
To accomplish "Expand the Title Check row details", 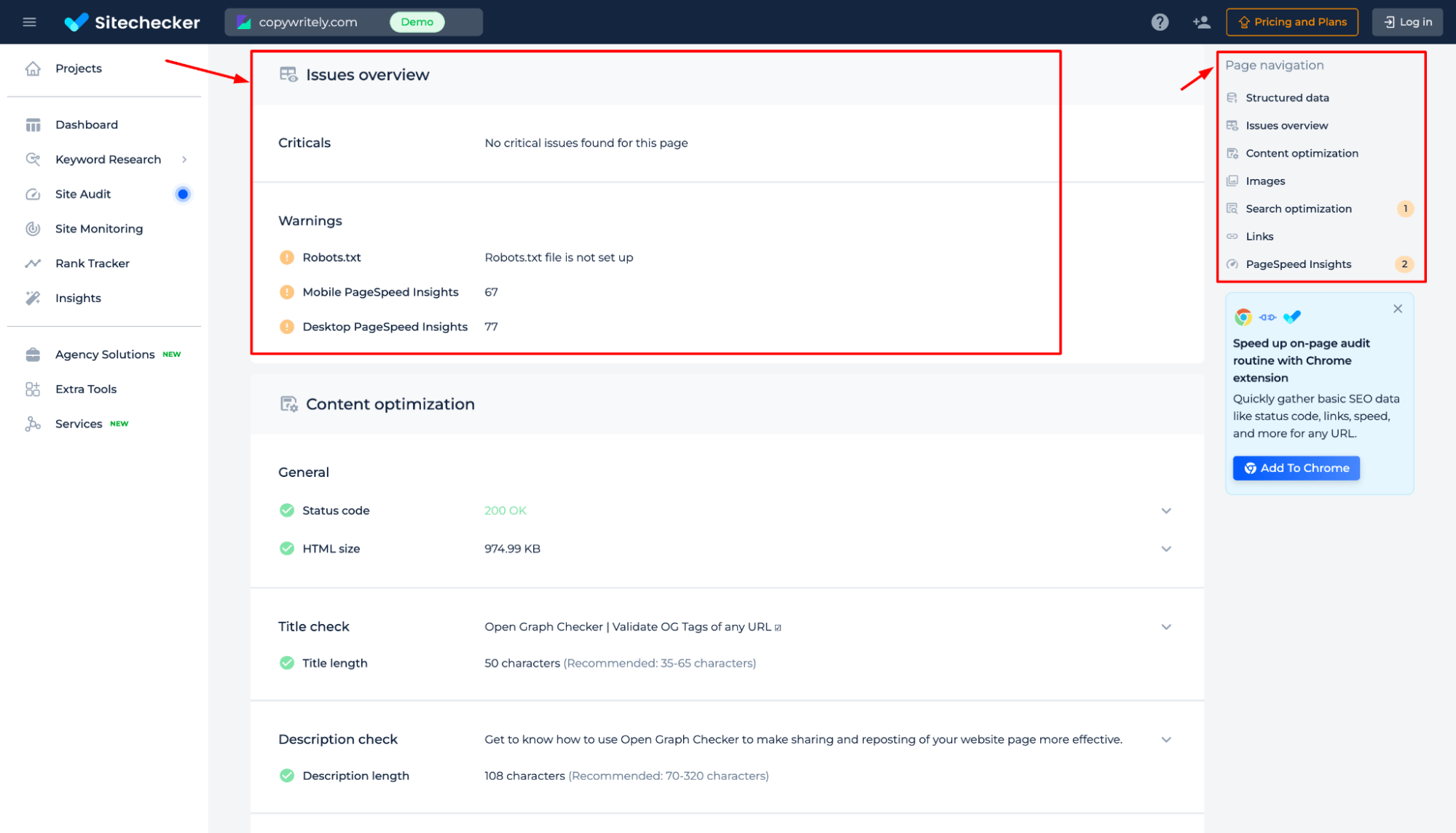I will (x=1166, y=627).
